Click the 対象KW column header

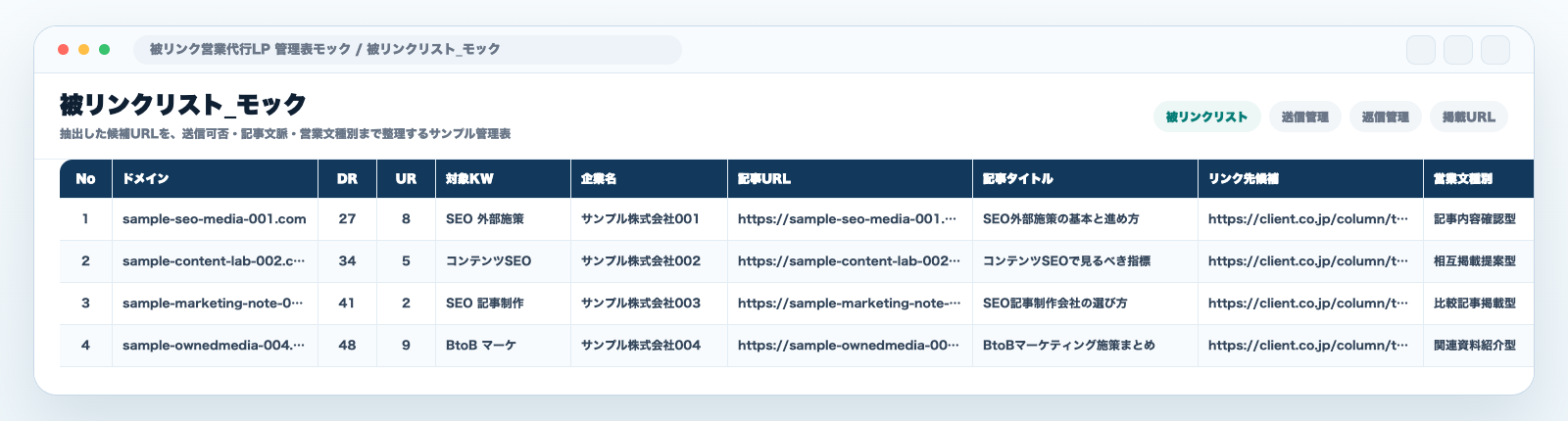click(x=504, y=179)
